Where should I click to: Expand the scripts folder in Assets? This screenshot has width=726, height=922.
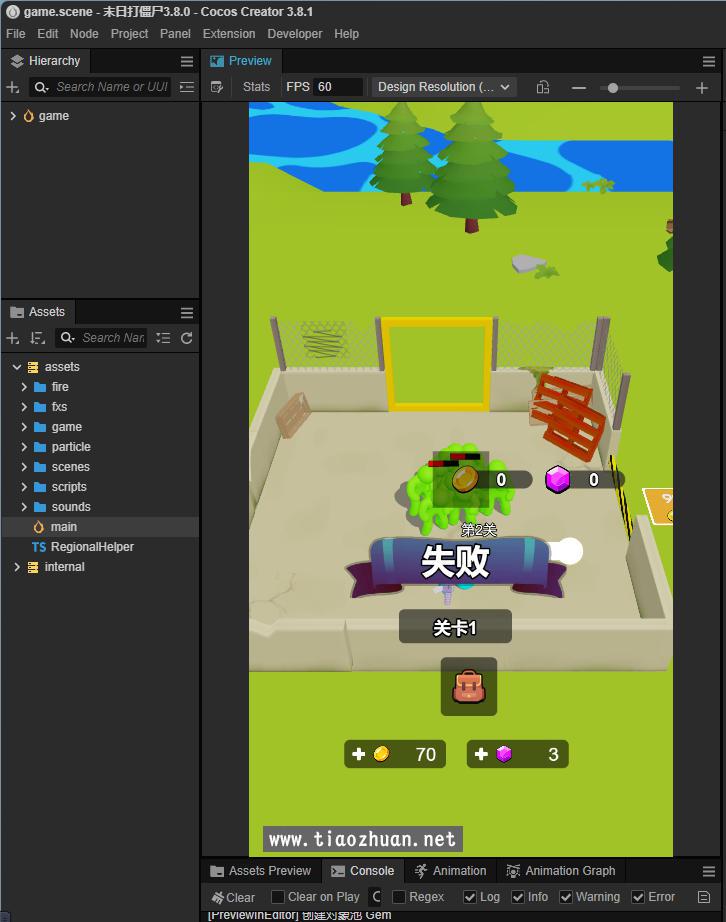coord(24,487)
